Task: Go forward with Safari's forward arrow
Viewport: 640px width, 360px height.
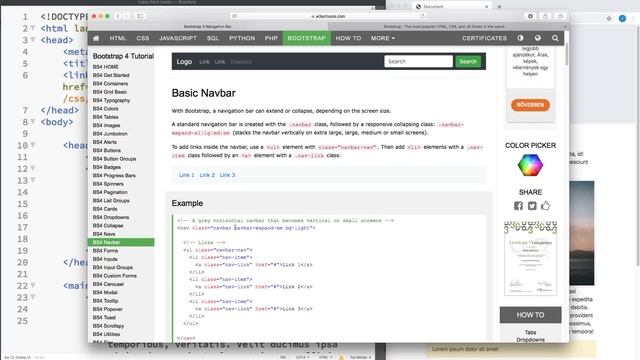Action: [x=127, y=16]
